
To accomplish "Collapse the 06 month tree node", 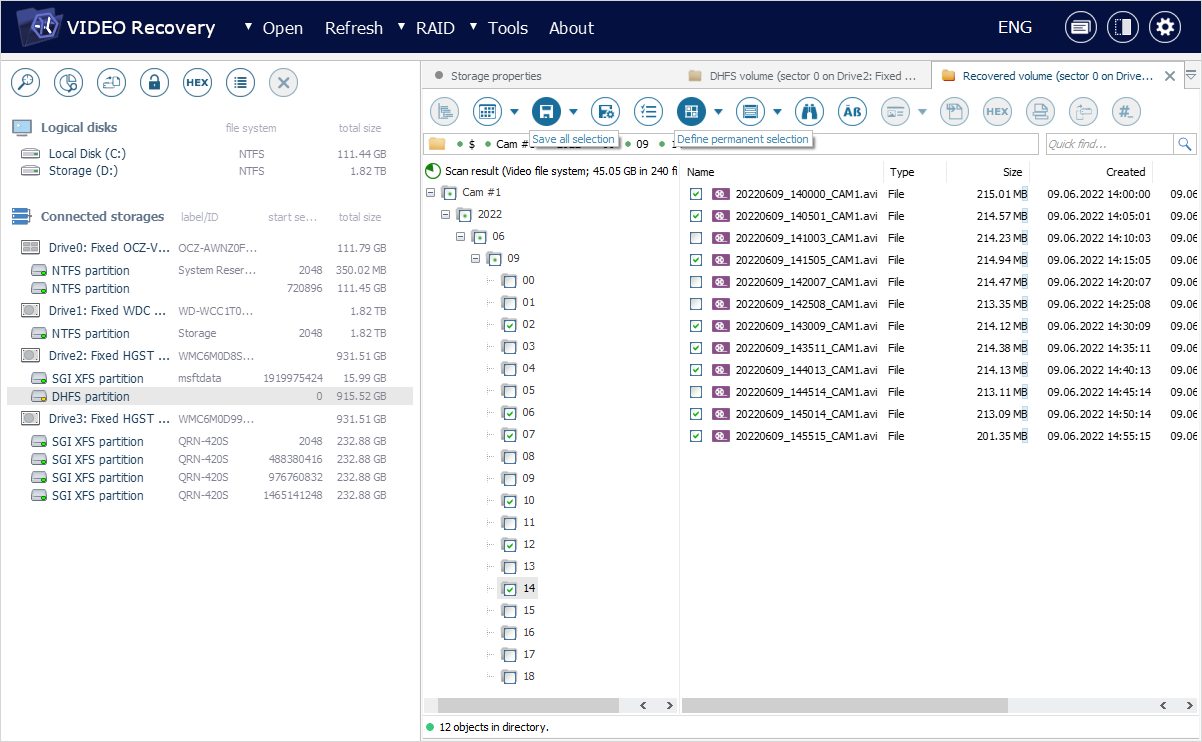I will pyautogui.click(x=460, y=237).
